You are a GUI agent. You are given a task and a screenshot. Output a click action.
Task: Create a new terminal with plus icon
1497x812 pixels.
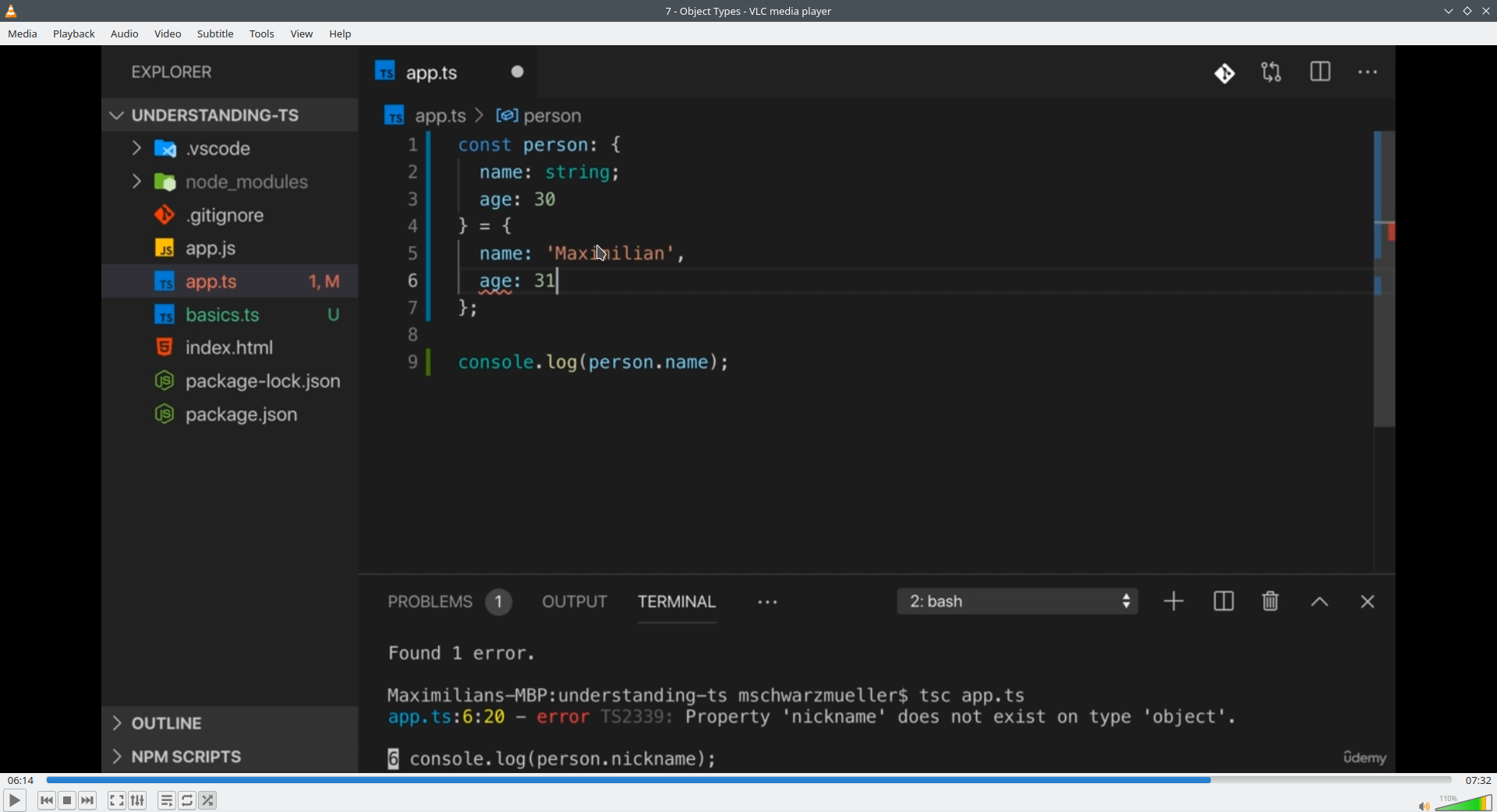click(1174, 602)
